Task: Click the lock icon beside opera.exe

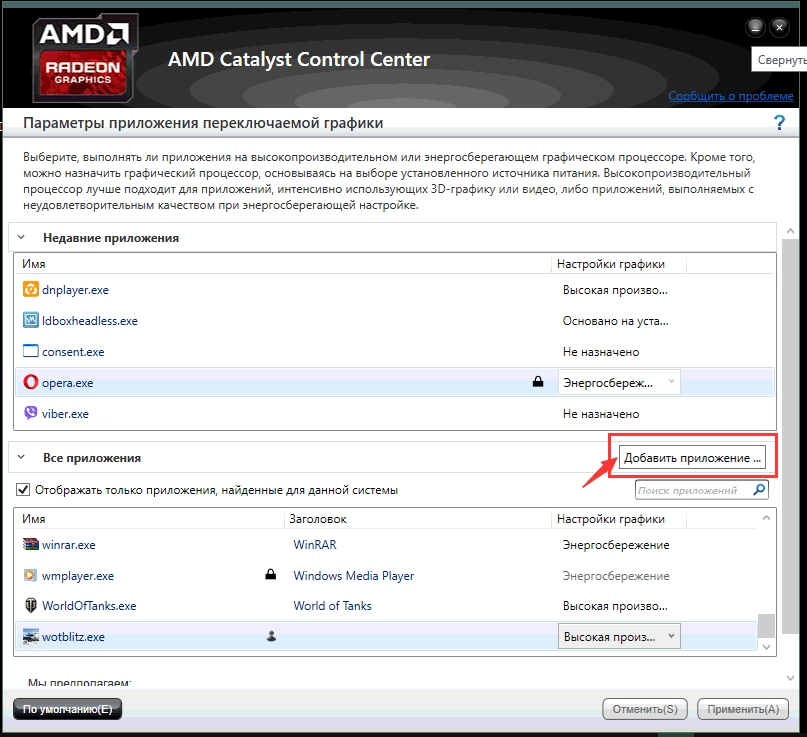Action: [537, 382]
